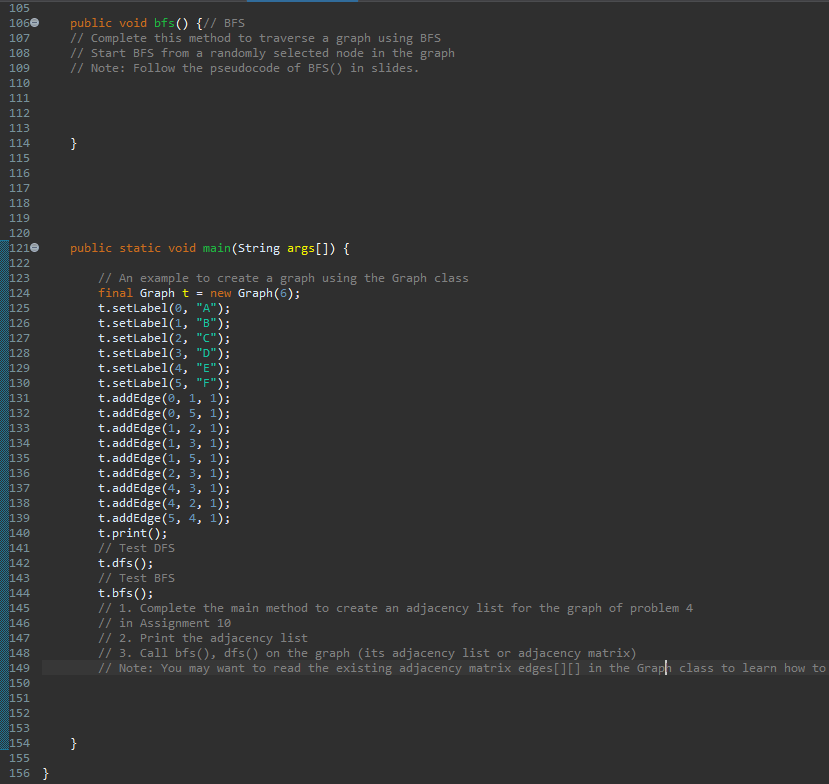The image size is (829, 784).
Task: Click the String args parameter in main
Action: point(278,247)
